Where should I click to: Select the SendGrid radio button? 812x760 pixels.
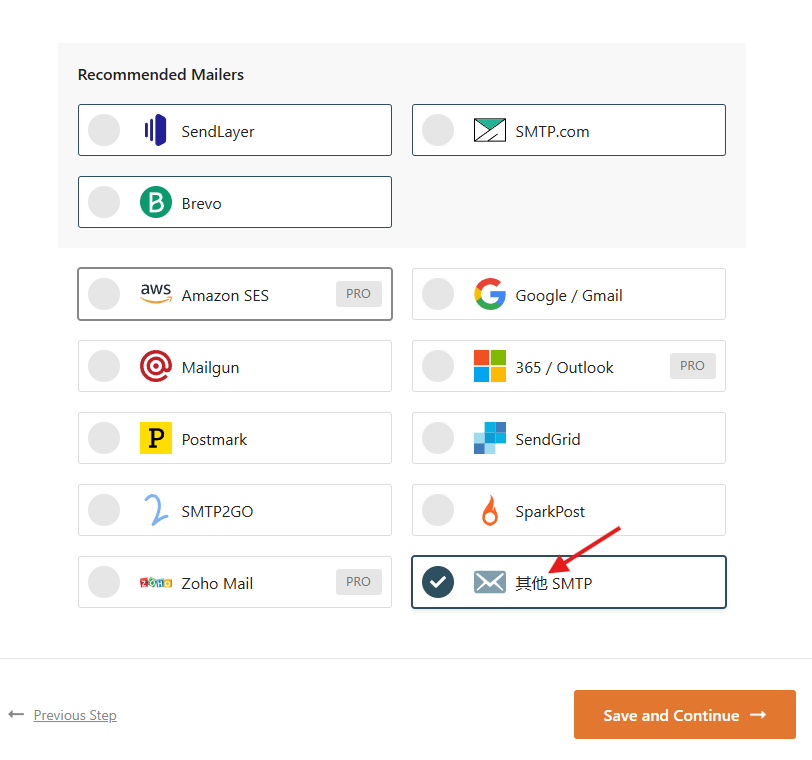(438, 438)
